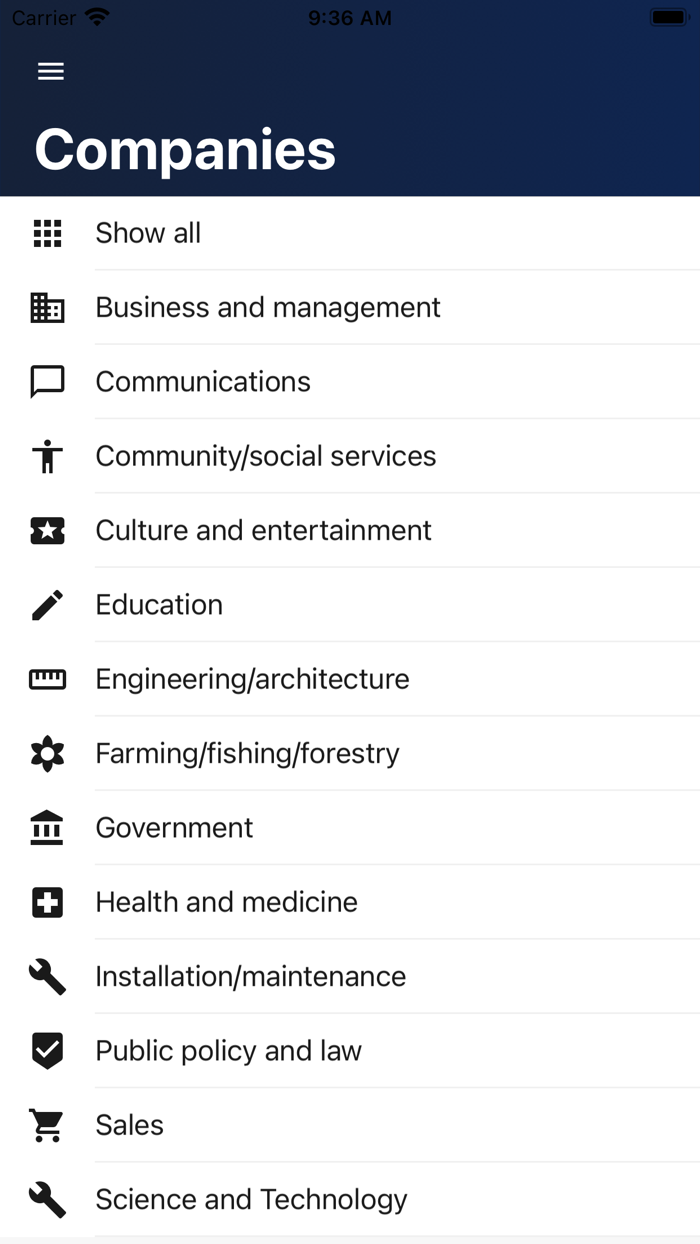Tap the medical cross Health icon
The height and width of the screenshot is (1244, 700).
(47, 903)
